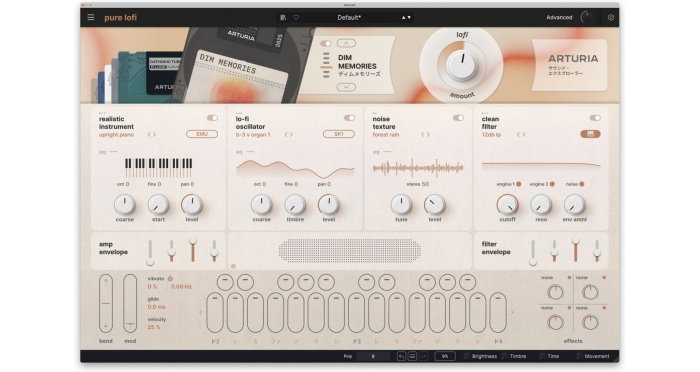This screenshot has width=700, height=372.
Task: Open the preset browser library icon
Action: [x=283, y=17]
